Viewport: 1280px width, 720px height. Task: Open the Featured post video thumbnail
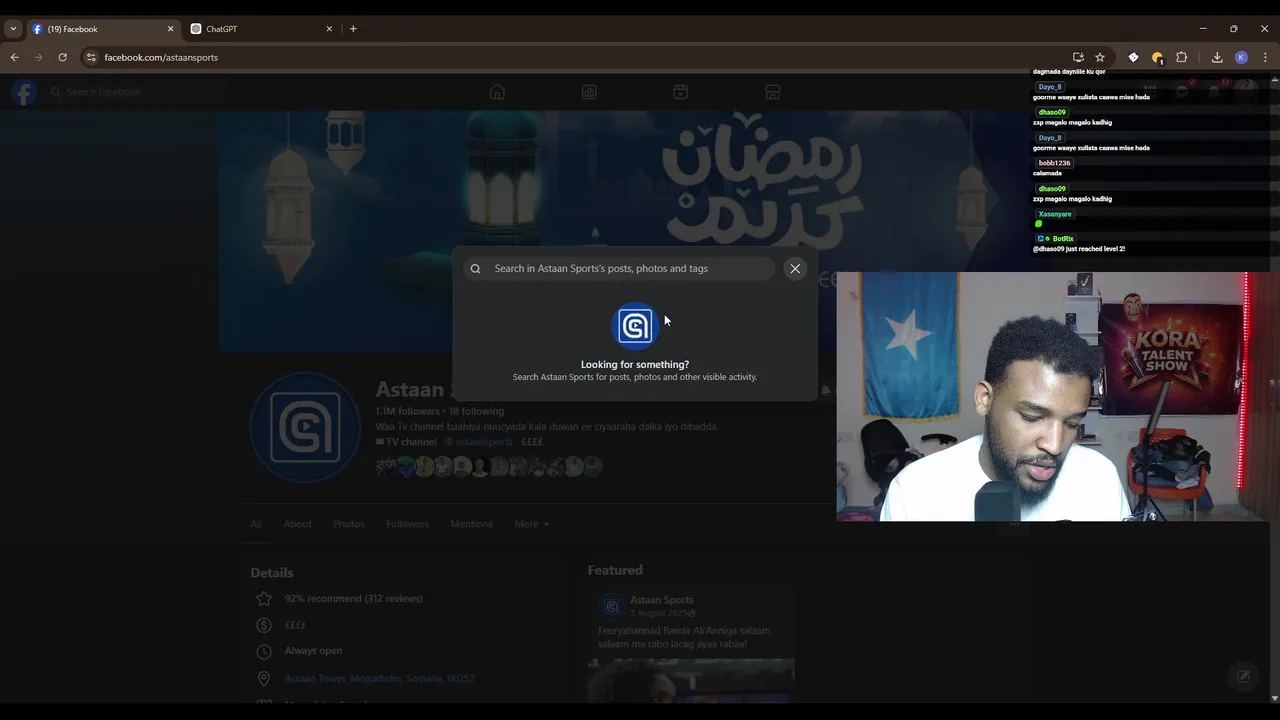coord(691,680)
